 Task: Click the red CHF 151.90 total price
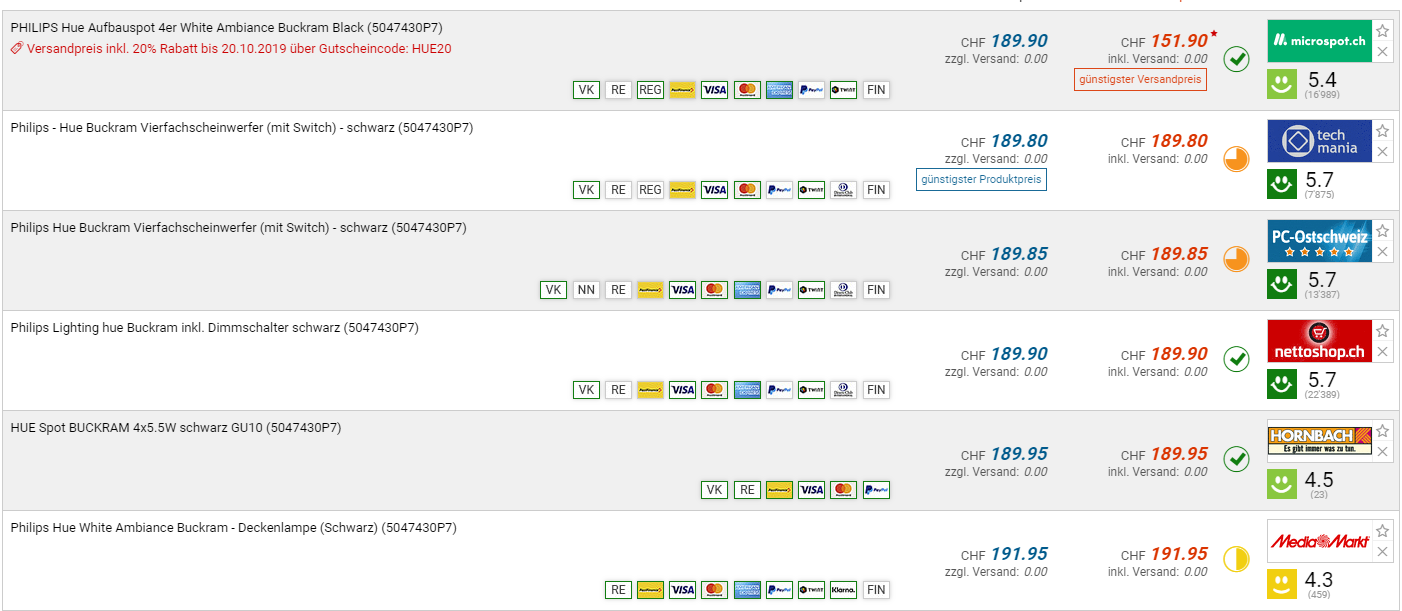tap(1178, 41)
